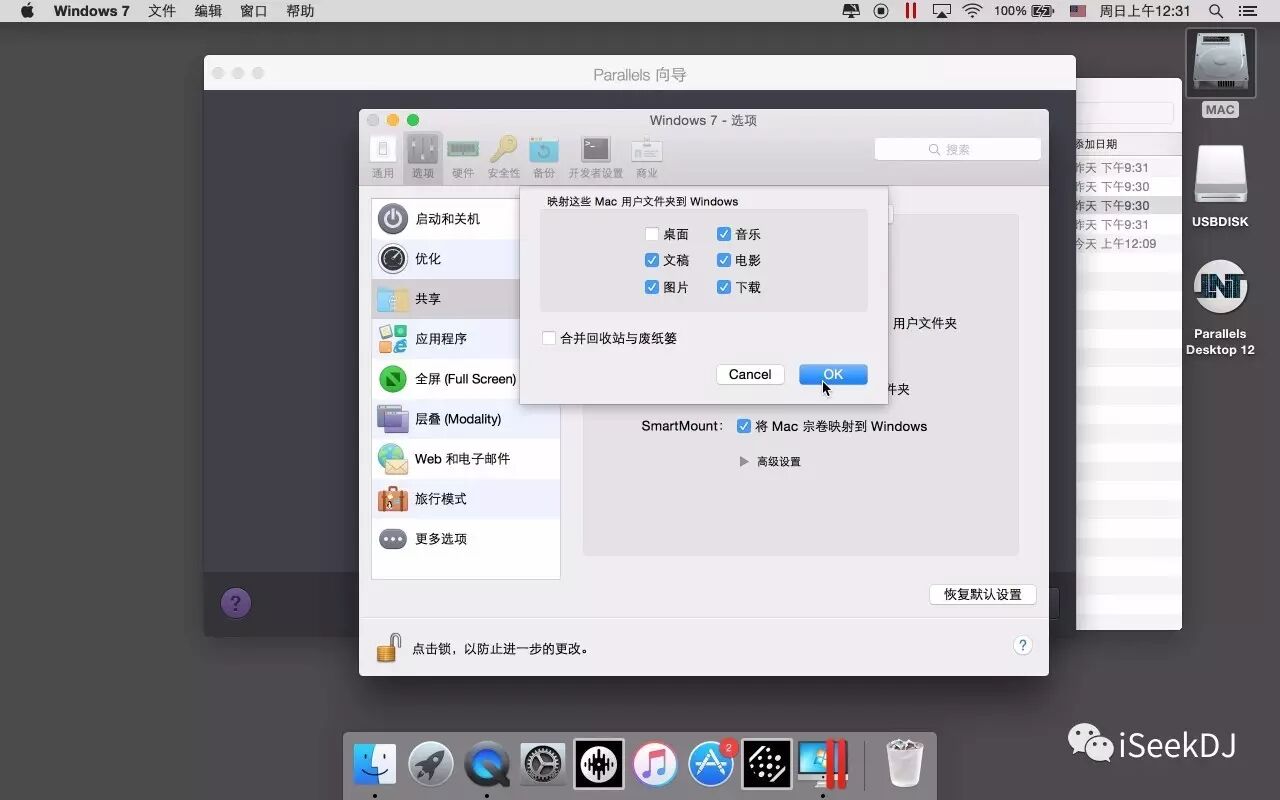The image size is (1280, 800).
Task: Open 开发者设置 (Developer settings) icon
Action: (596, 158)
